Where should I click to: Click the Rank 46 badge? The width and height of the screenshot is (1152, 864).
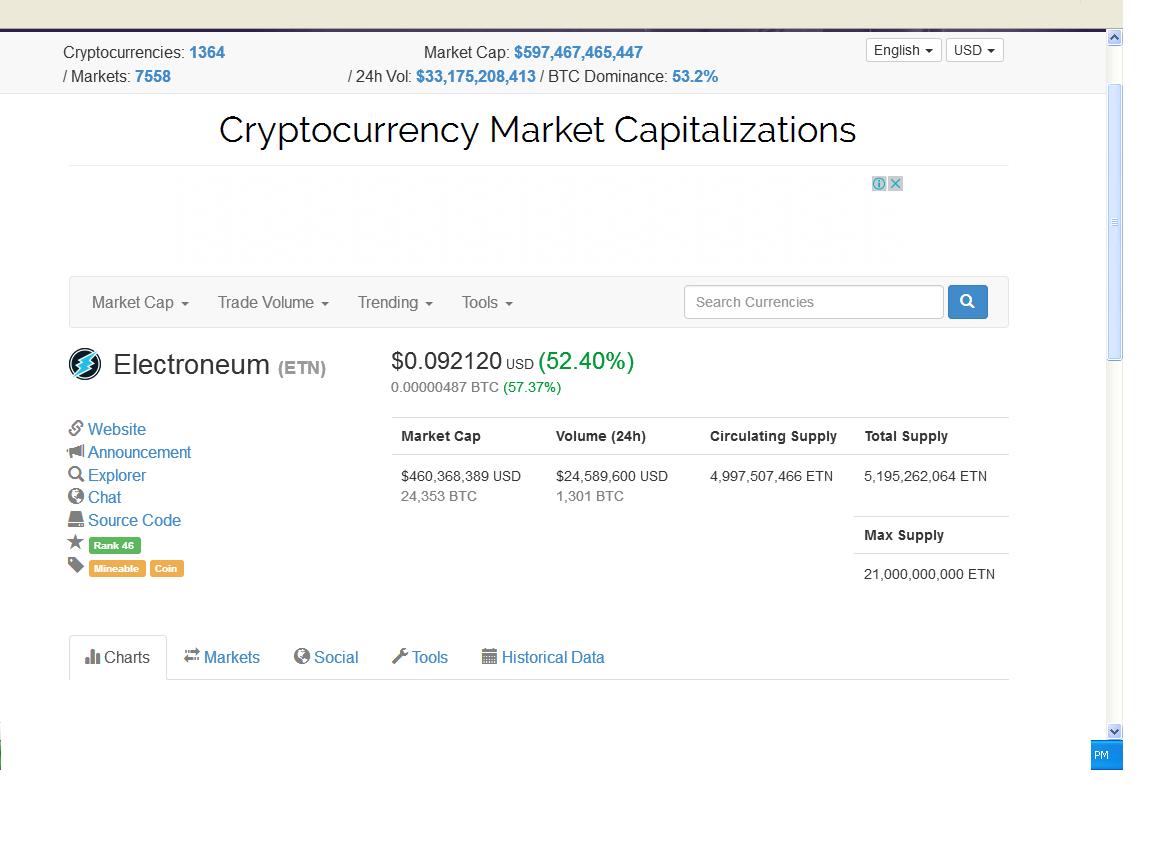click(x=115, y=545)
